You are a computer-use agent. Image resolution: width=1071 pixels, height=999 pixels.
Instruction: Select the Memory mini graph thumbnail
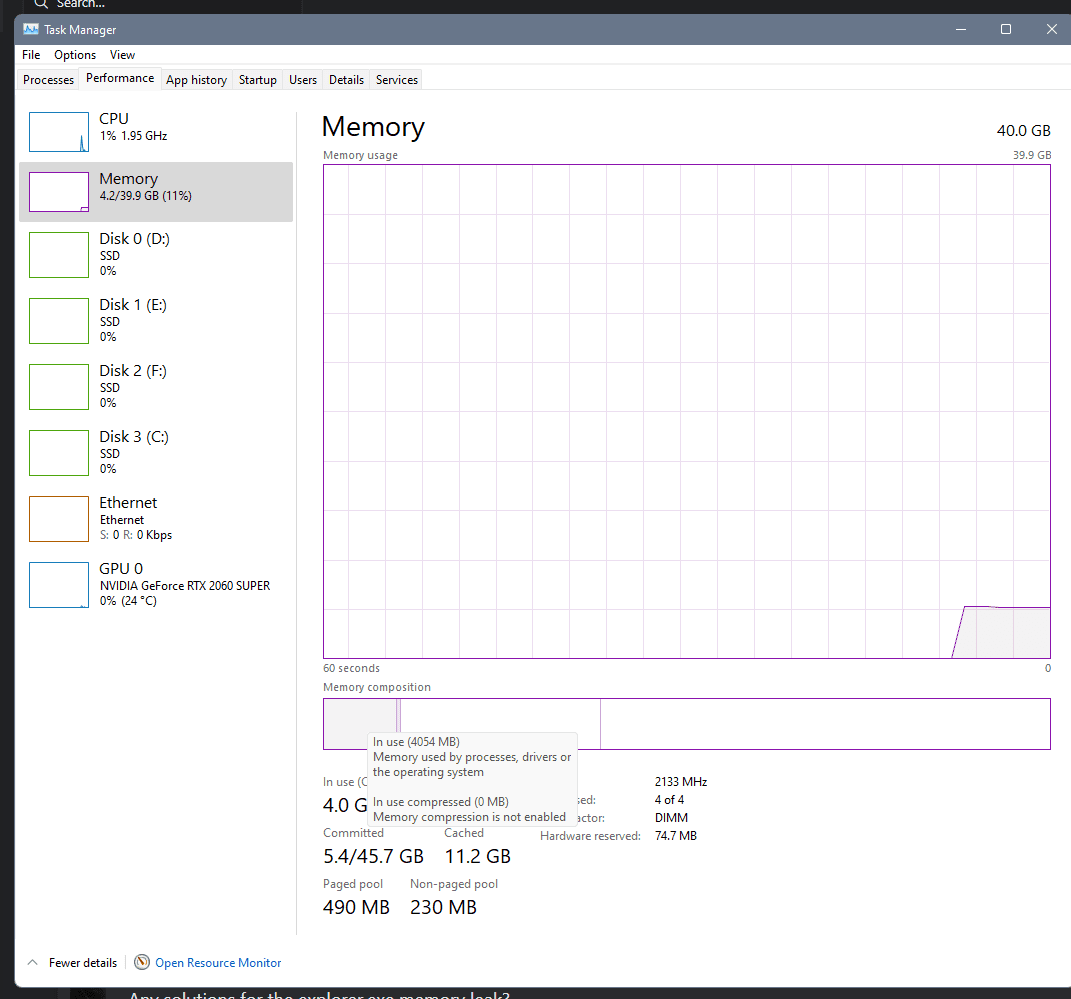(x=59, y=192)
